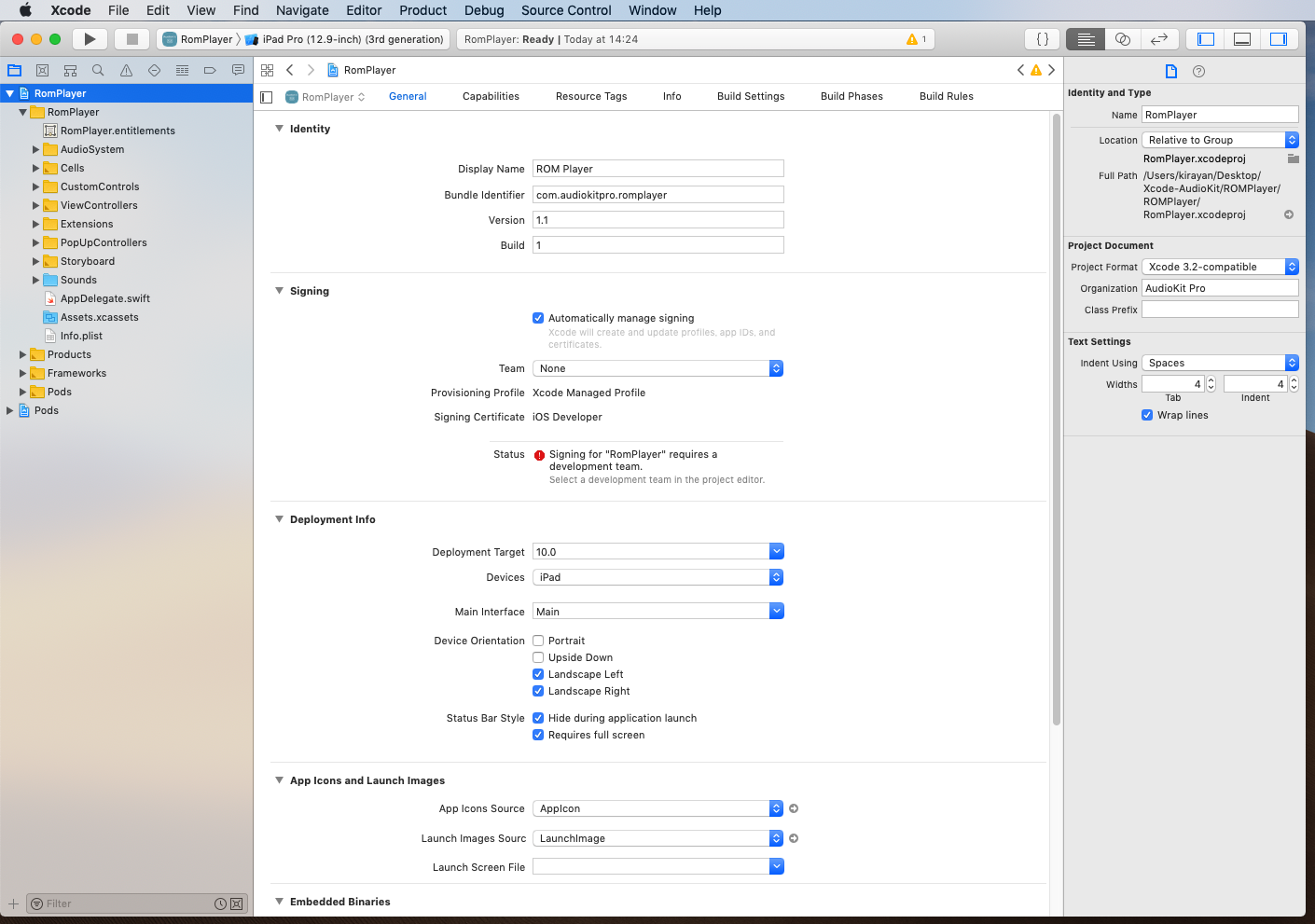Select Info.plist file
Image resolution: width=1315 pixels, height=924 pixels.
[81, 336]
